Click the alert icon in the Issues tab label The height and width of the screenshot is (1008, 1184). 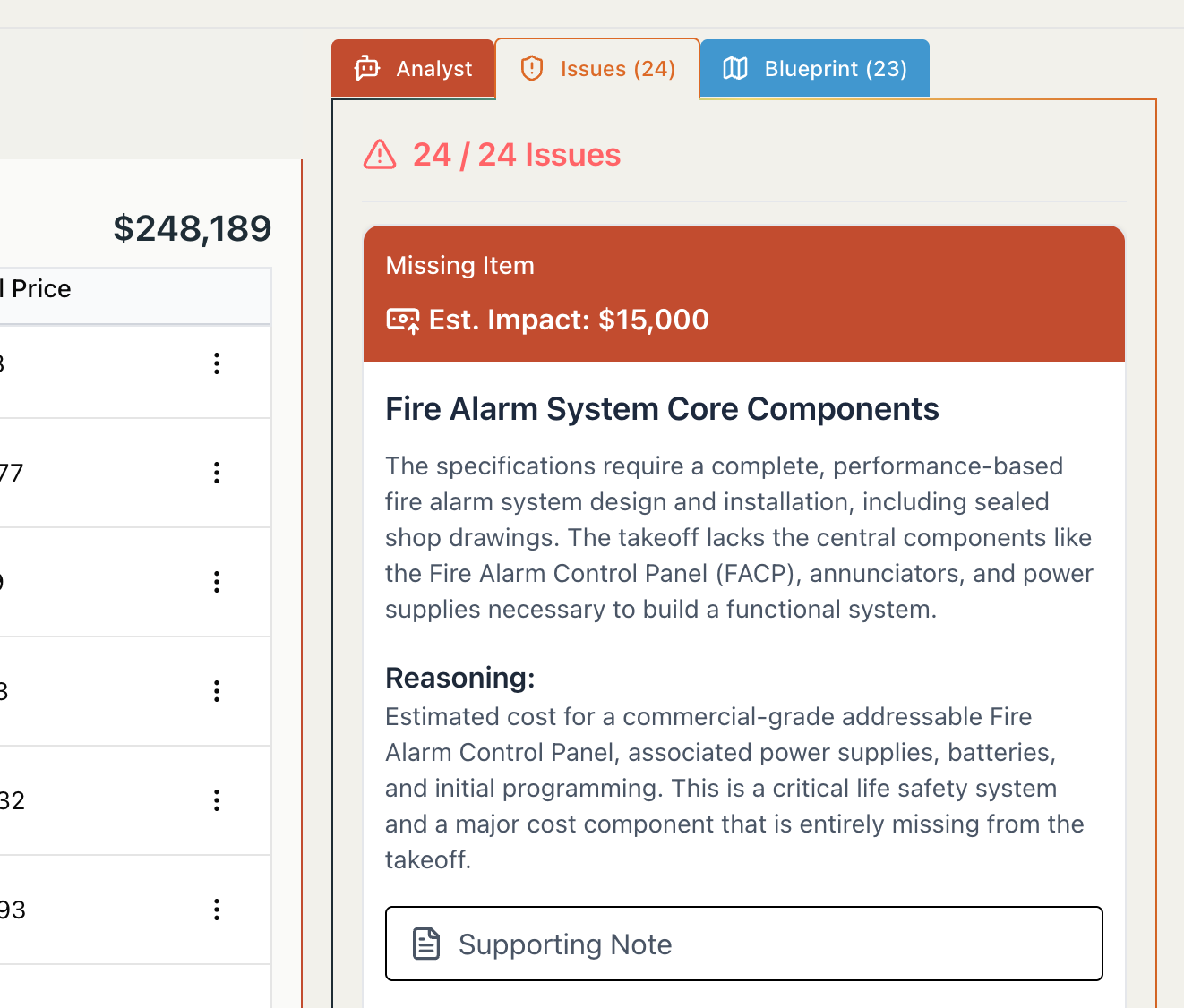click(x=532, y=68)
